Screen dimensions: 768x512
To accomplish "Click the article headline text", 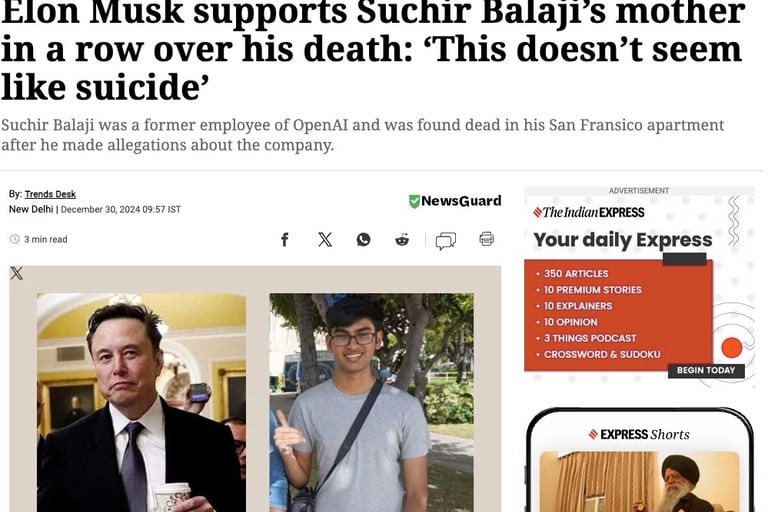I will click(374, 49).
